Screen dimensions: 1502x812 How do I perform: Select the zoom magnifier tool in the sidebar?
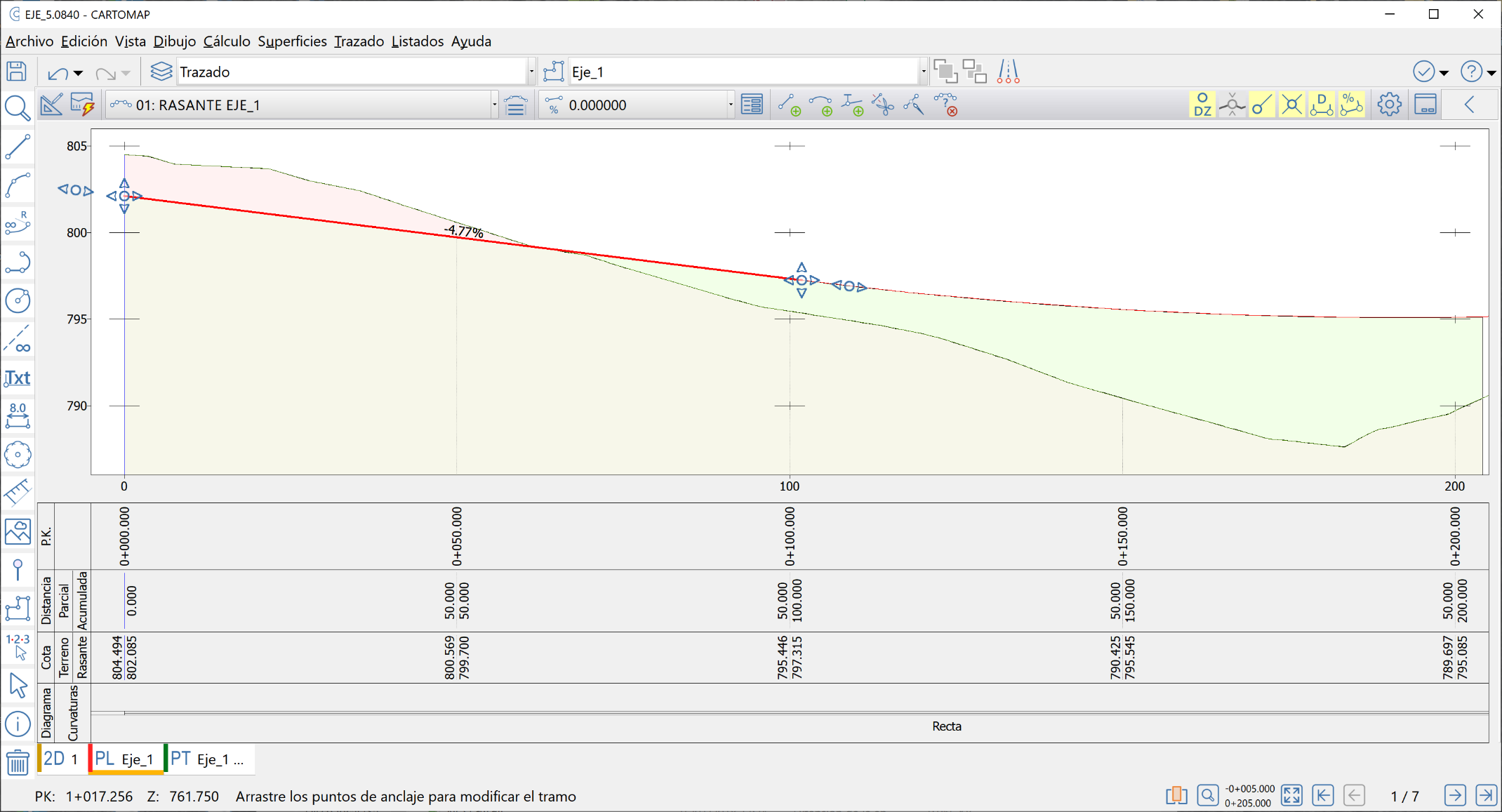tap(18, 109)
